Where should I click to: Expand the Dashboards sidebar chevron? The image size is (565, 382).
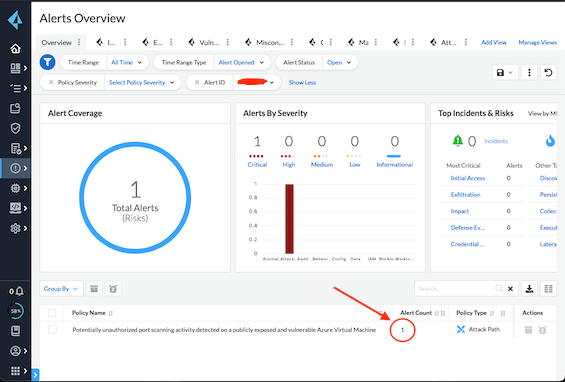coord(26,68)
